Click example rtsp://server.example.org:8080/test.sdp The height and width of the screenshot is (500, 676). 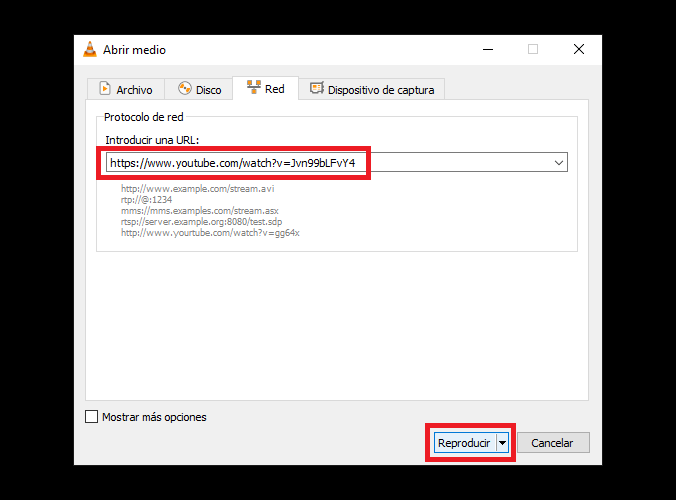[x=201, y=222]
